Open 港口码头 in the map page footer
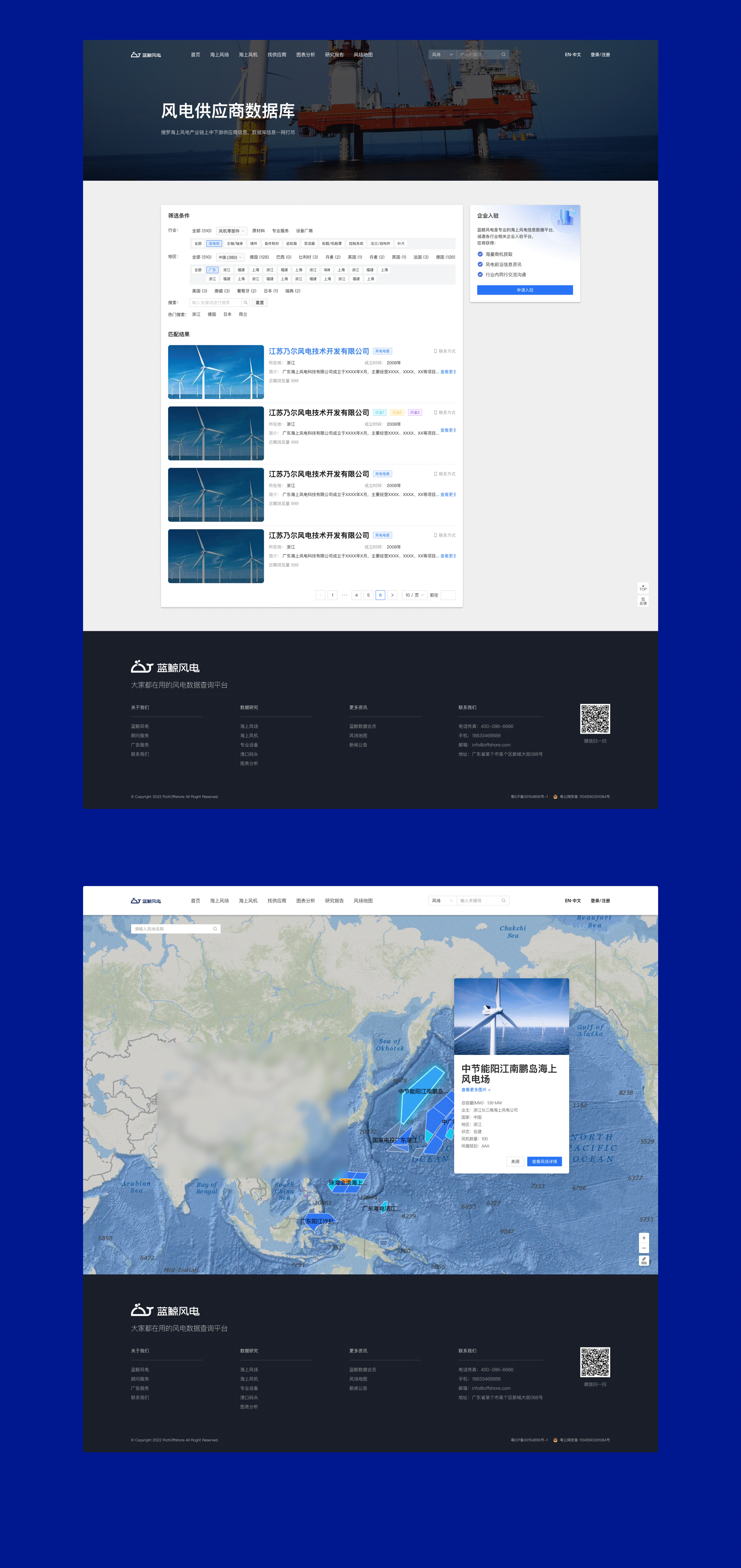Viewport: 741px width, 1568px height. point(249,1398)
